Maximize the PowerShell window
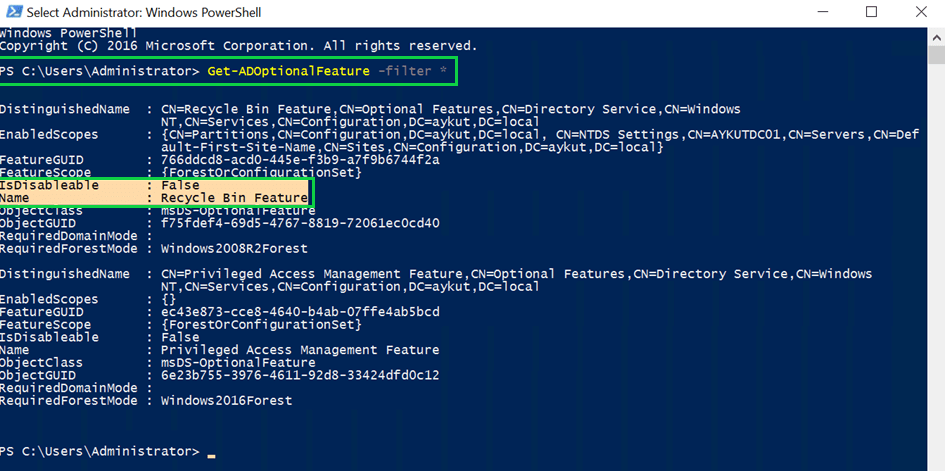Viewport: 945px width, 471px height. 871,13
